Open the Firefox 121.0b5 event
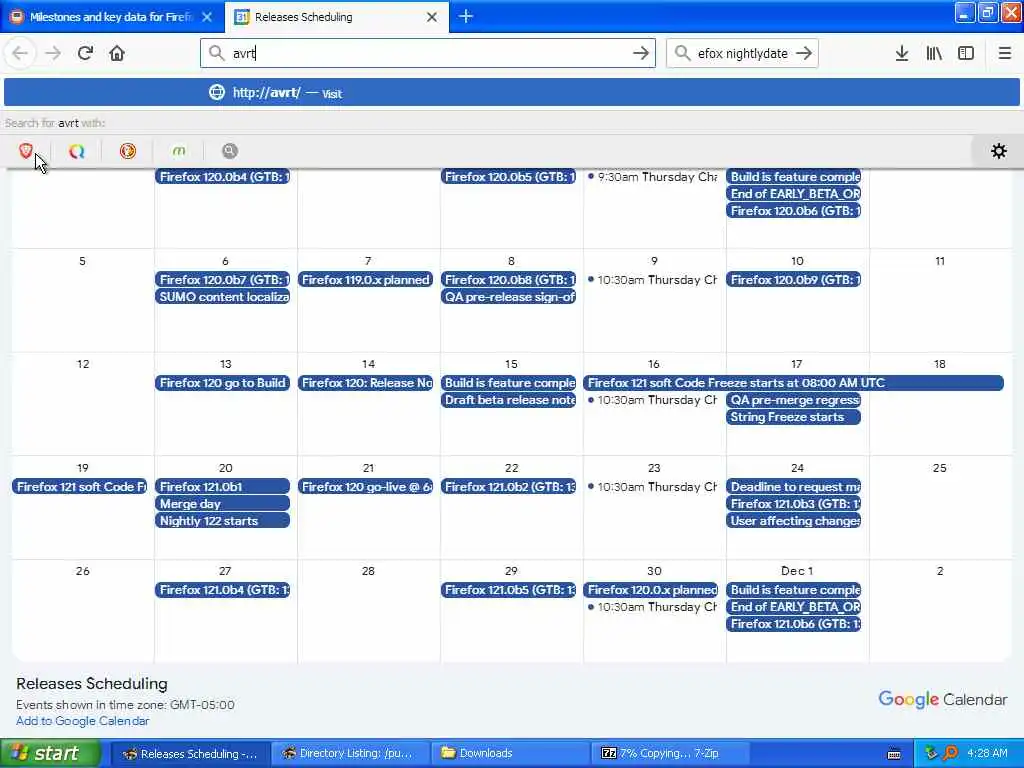 click(509, 590)
